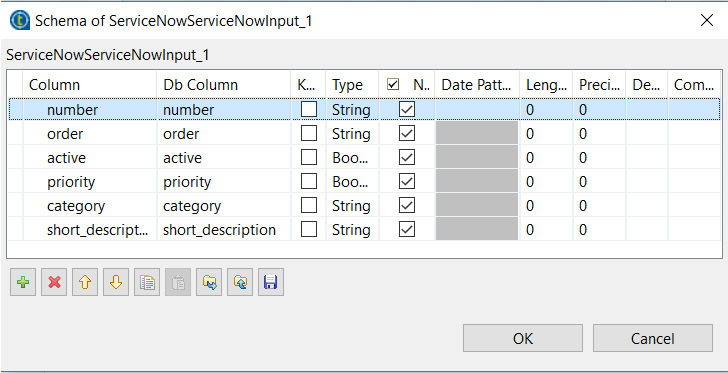This screenshot has width=728, height=373.
Task: Click the Column header label
Action: [x=54, y=85]
